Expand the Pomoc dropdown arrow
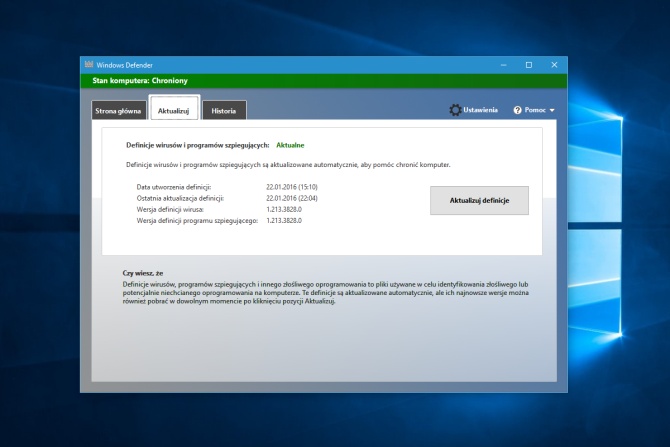 [552, 110]
